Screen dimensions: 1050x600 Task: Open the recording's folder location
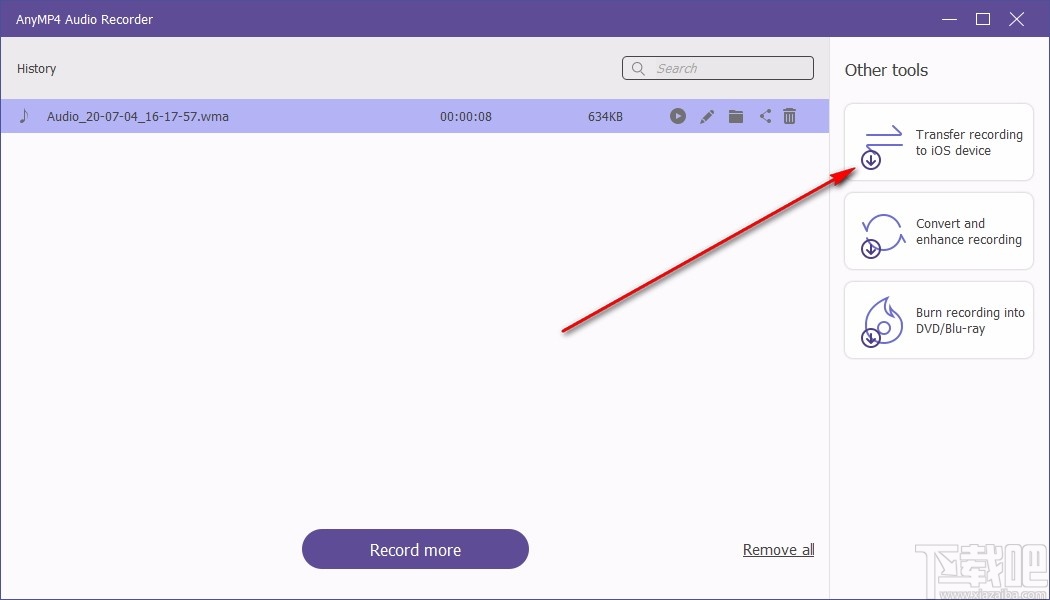point(736,116)
